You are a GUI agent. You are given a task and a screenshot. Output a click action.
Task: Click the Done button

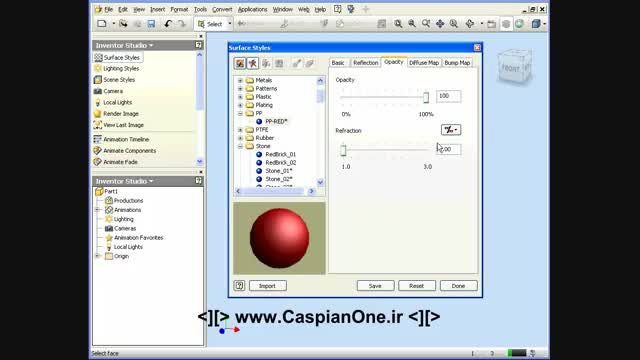(458, 286)
